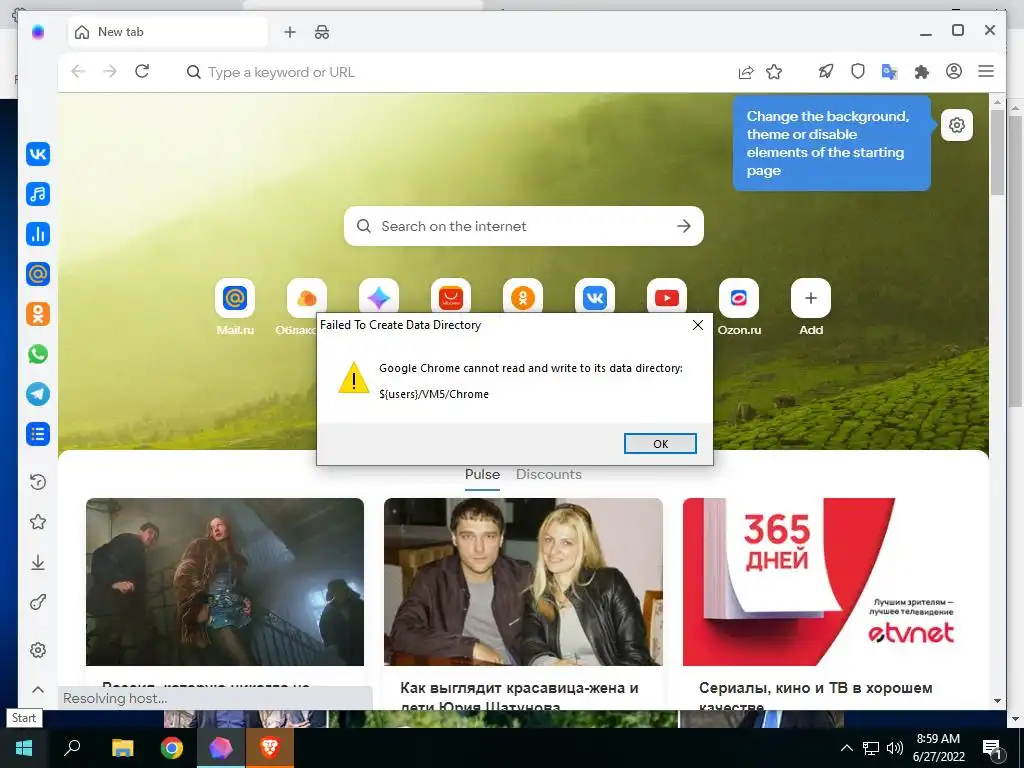Screen dimensions: 1024x768
Task: Open the staircase scene news thumbnail
Action: 225,582
